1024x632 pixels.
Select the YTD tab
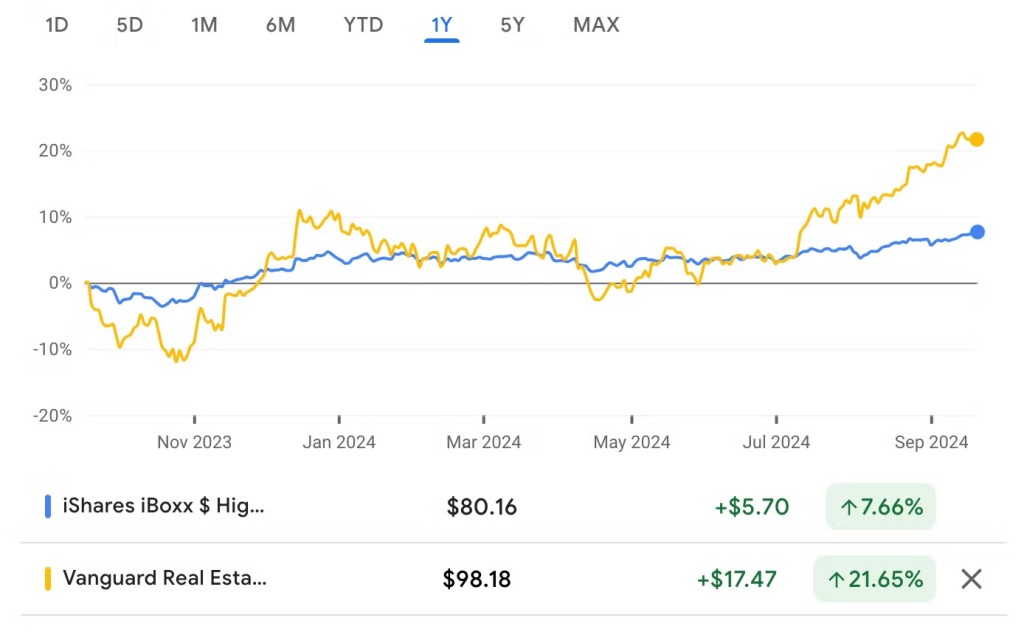tap(363, 25)
